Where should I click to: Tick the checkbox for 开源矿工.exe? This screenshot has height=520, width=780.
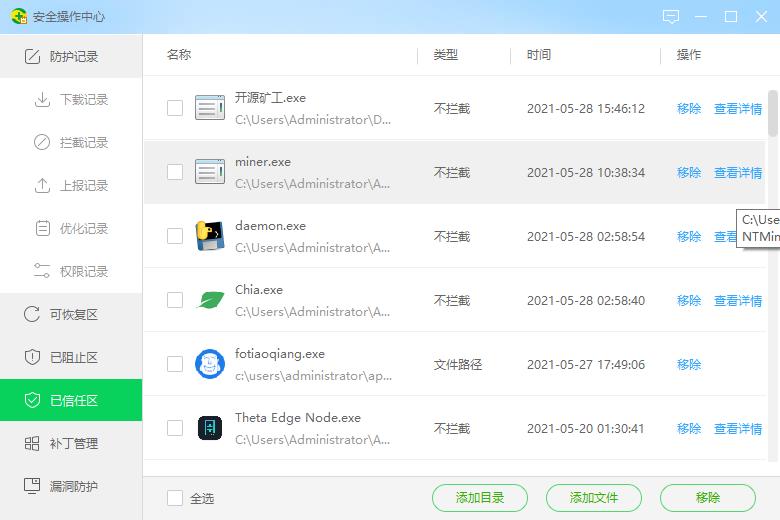pyautogui.click(x=175, y=108)
